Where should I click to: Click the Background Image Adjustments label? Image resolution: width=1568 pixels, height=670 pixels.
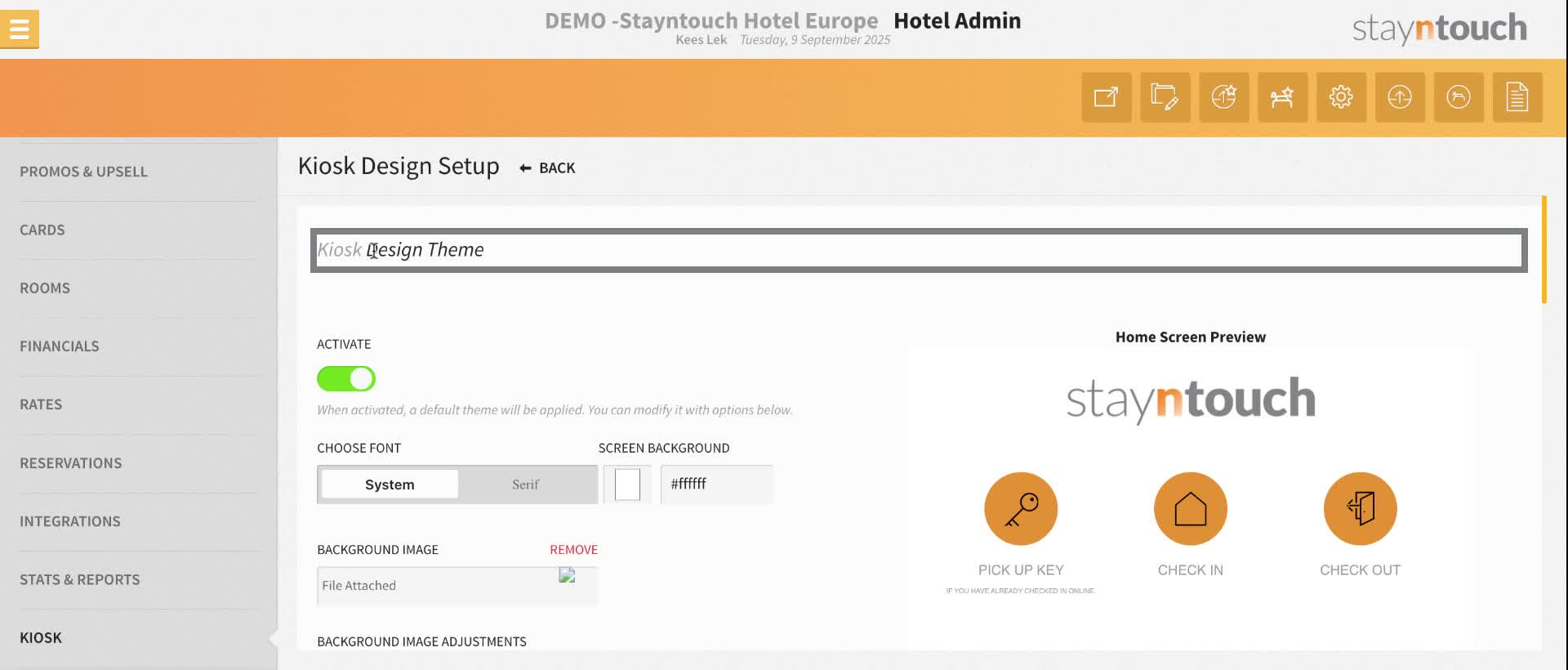[x=421, y=642]
